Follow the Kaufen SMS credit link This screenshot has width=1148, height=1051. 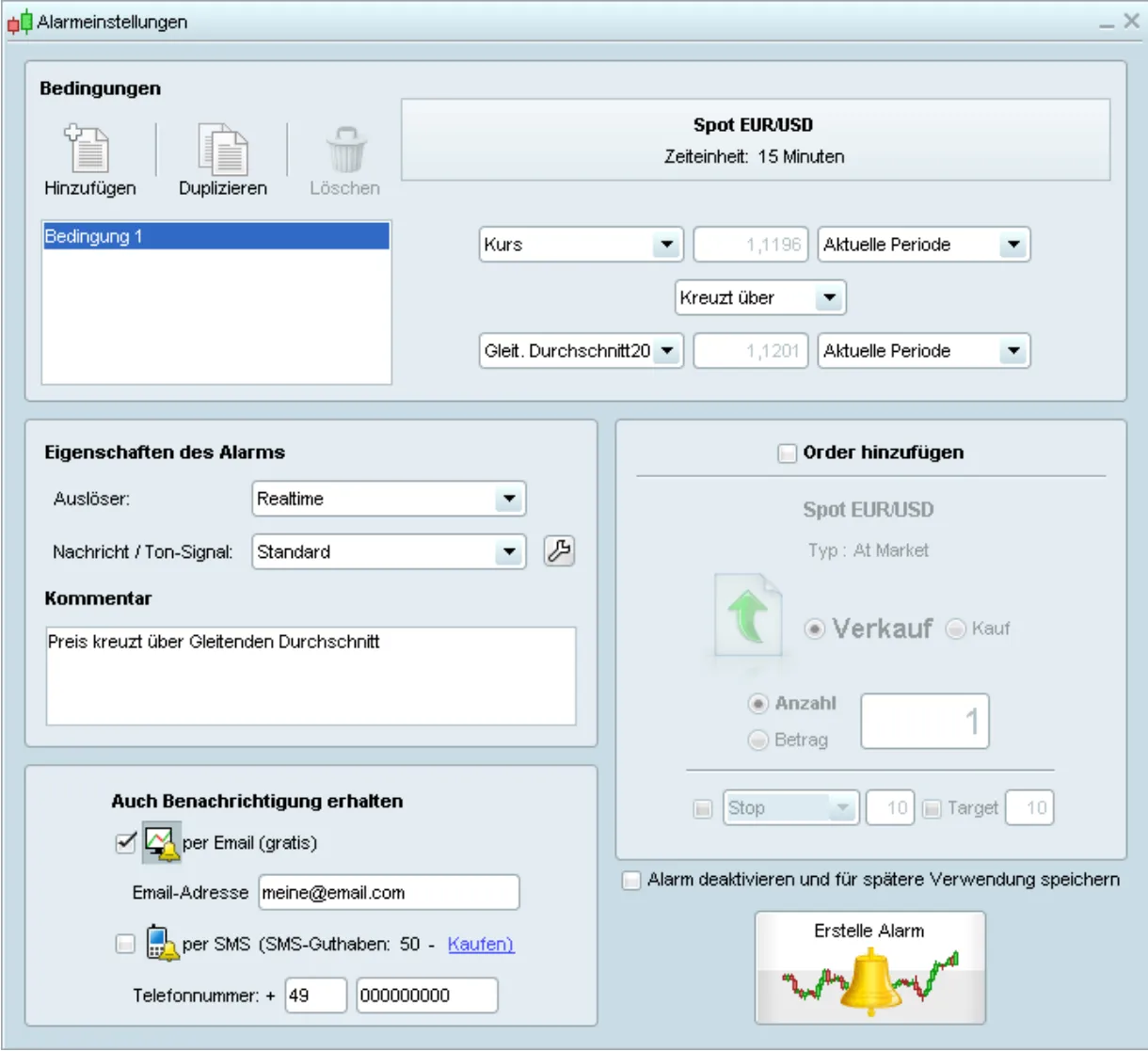[x=481, y=944]
